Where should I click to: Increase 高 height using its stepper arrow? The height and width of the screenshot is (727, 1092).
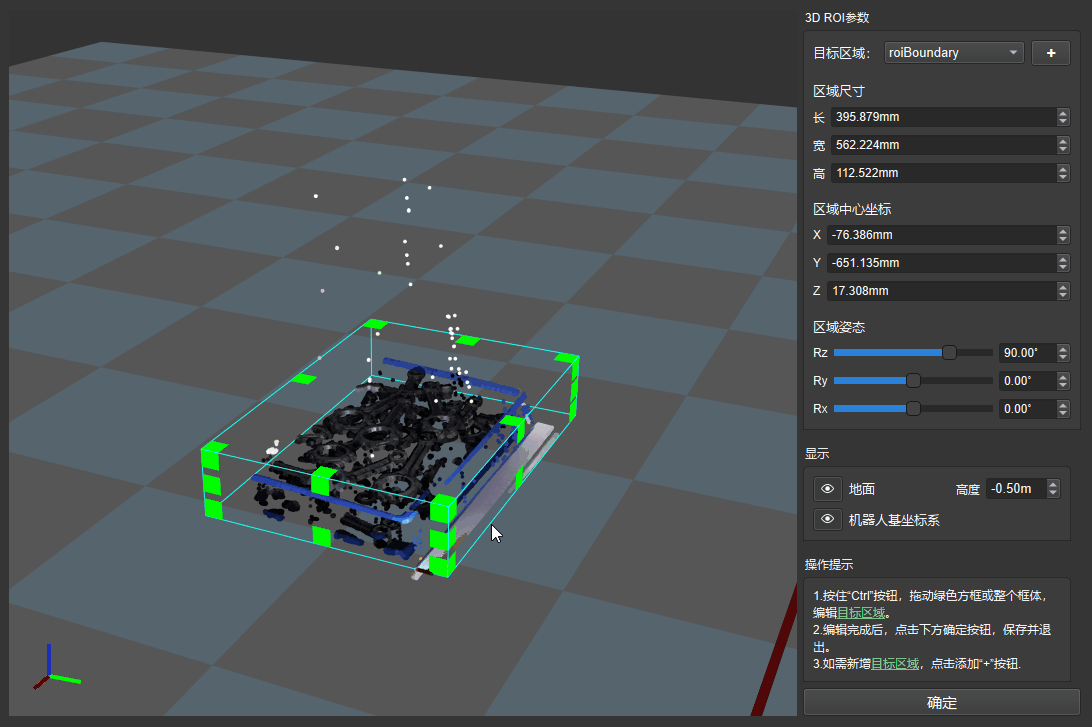pos(1062,169)
